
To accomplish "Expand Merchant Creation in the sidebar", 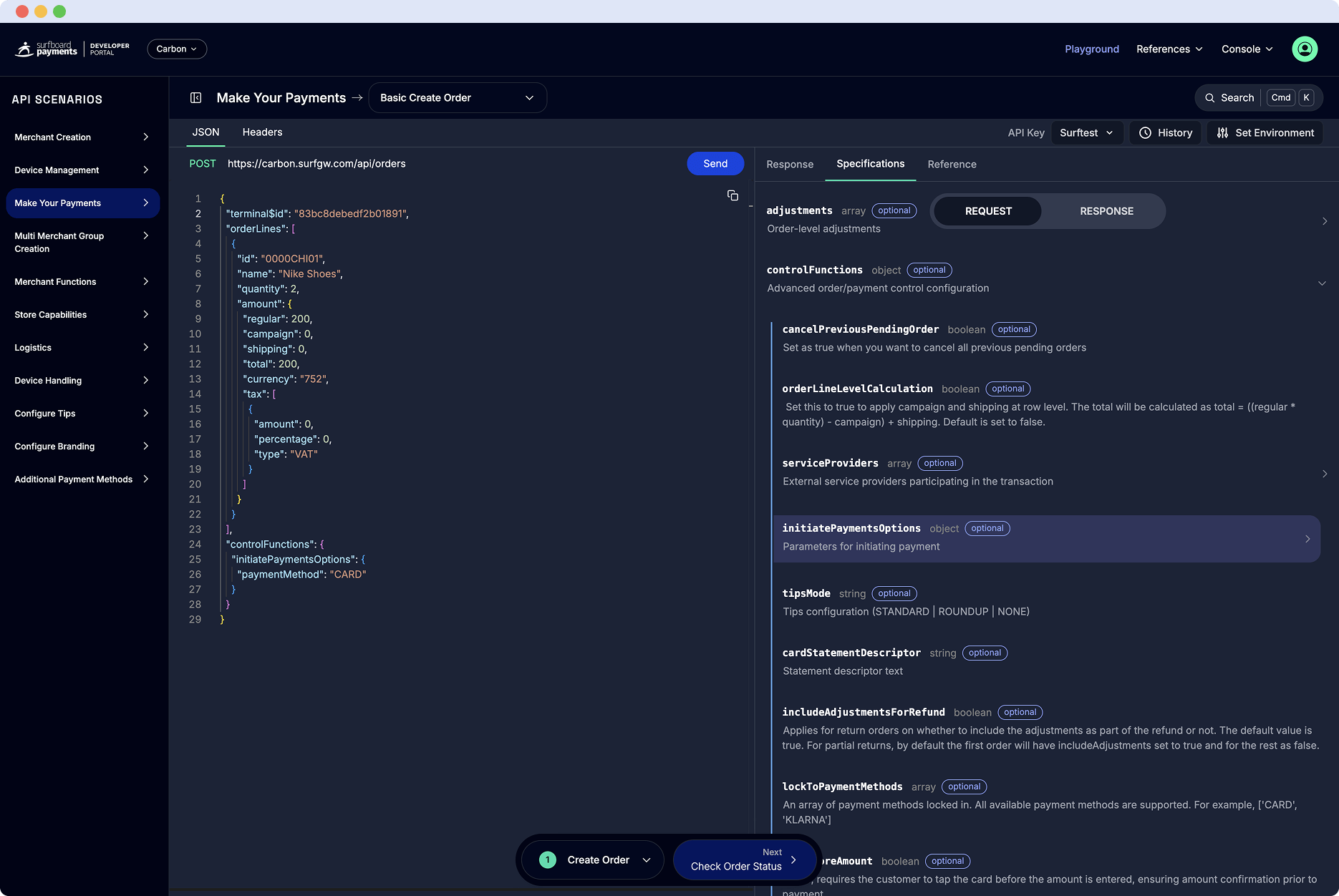I will point(82,137).
